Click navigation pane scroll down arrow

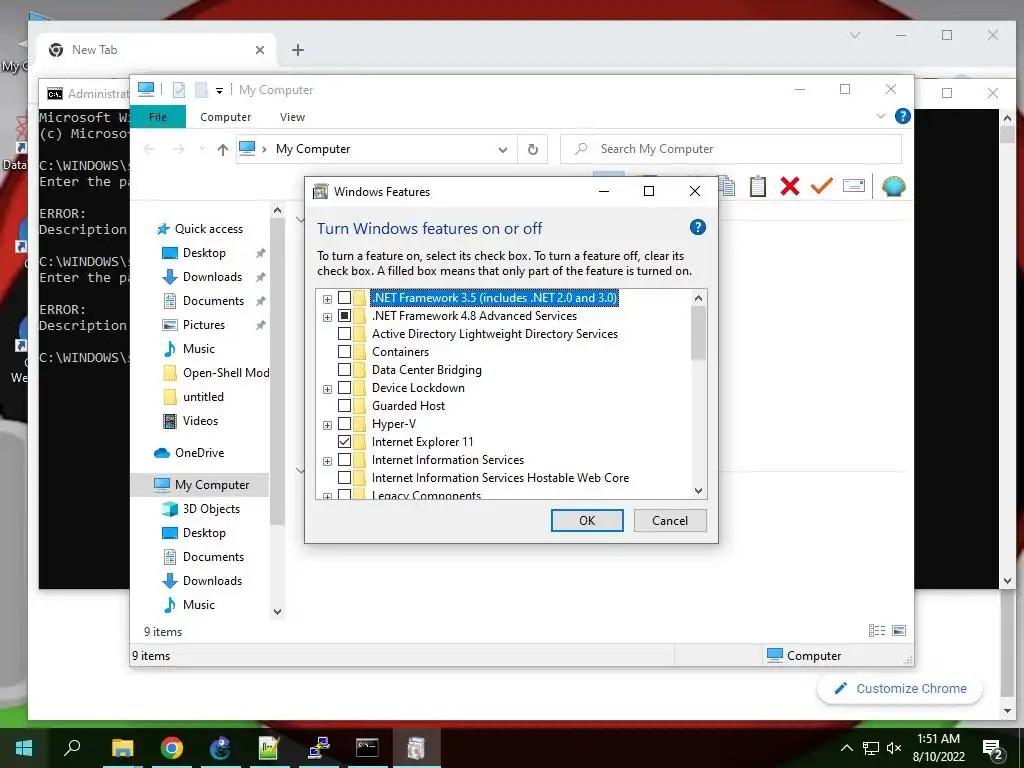tap(278, 611)
